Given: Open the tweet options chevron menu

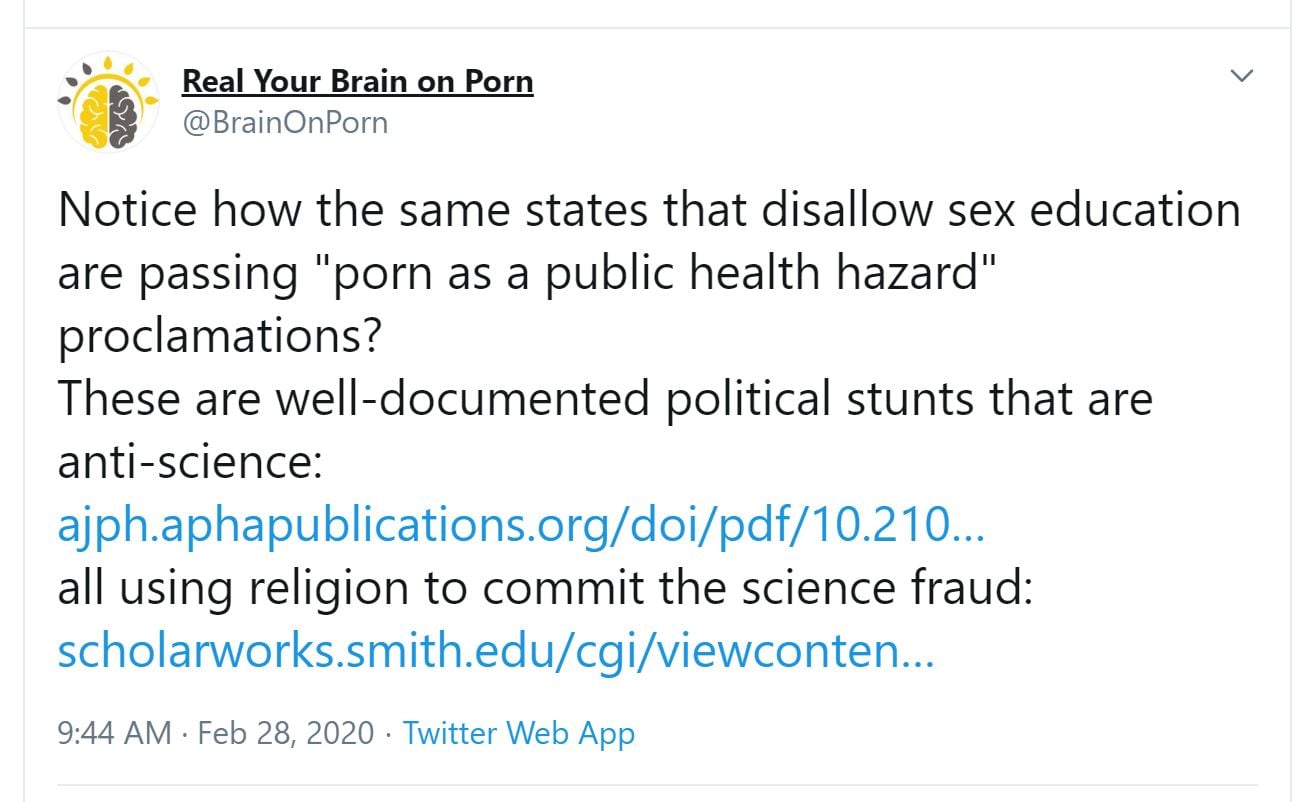Looking at the screenshot, I should point(1241,76).
